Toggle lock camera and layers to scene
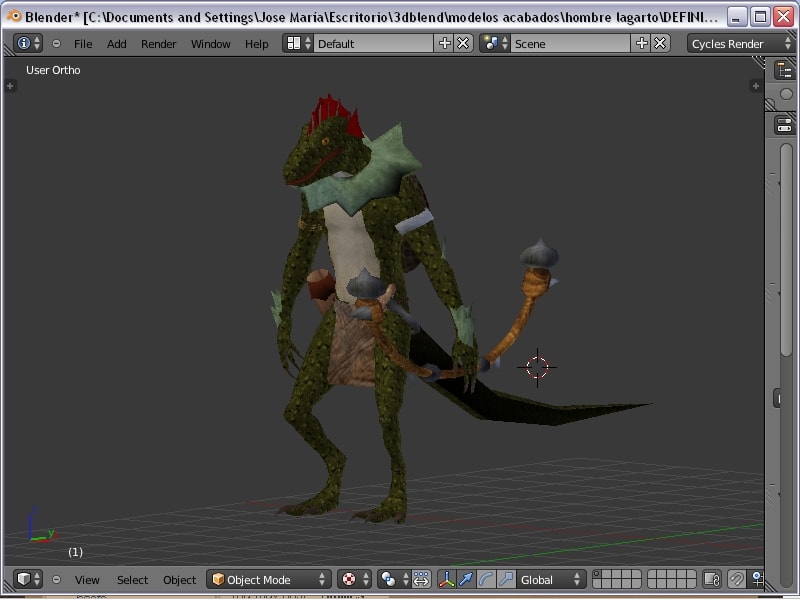Screen dimensions: 800x600 712,579
